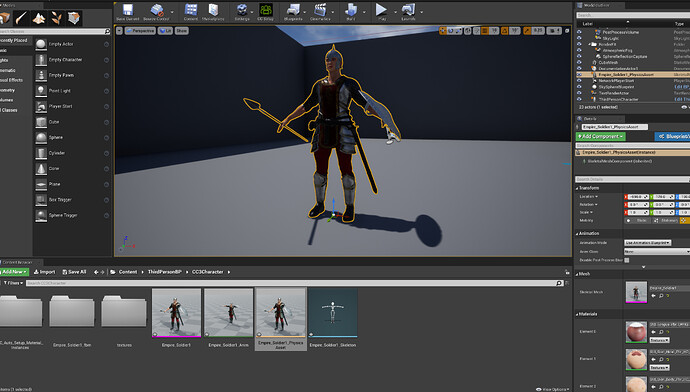The width and height of the screenshot is (690, 392).
Task: Toggle visibility eye for SkyLight actor
Action: [x=579, y=38]
